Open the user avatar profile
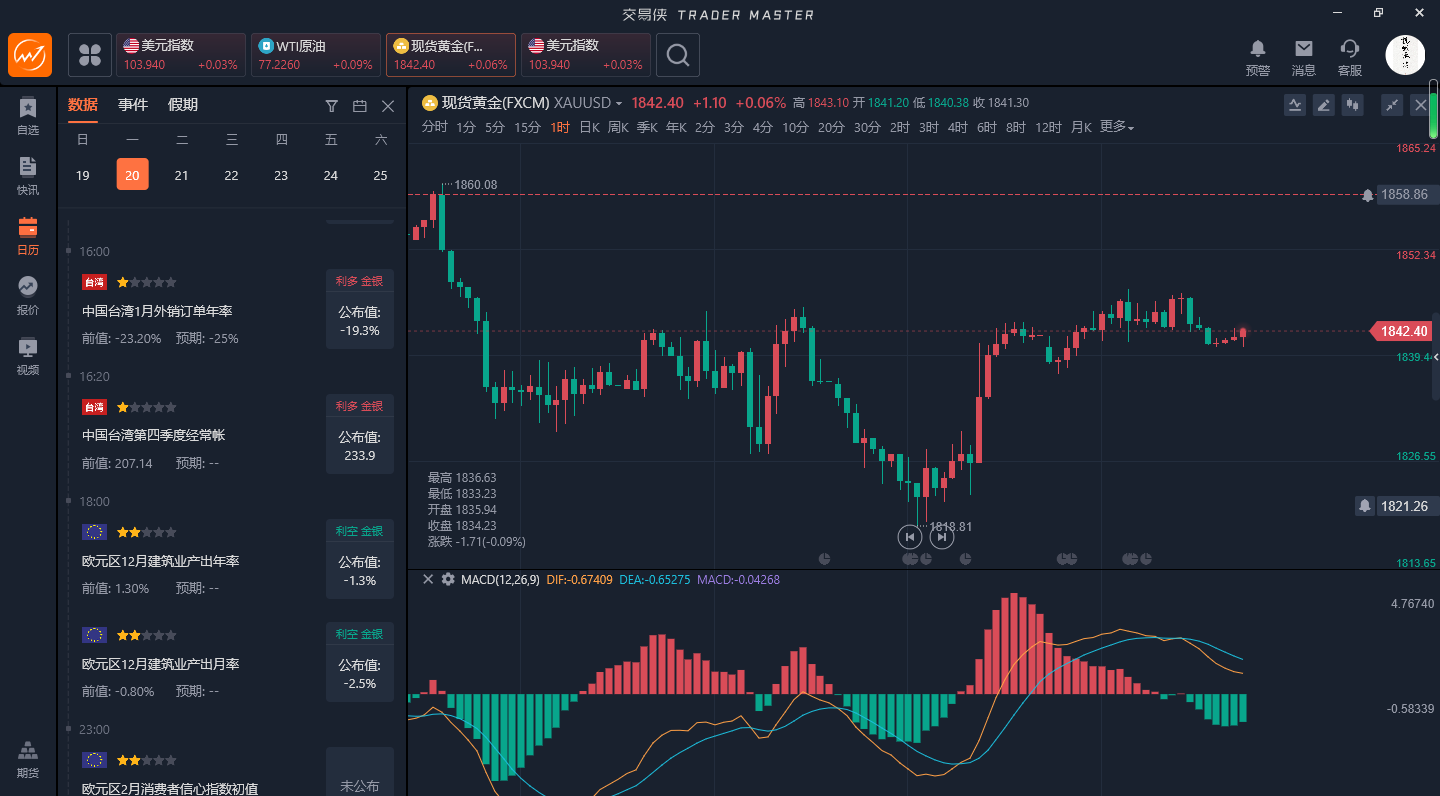Viewport: 1440px width, 796px height. 1405,55
